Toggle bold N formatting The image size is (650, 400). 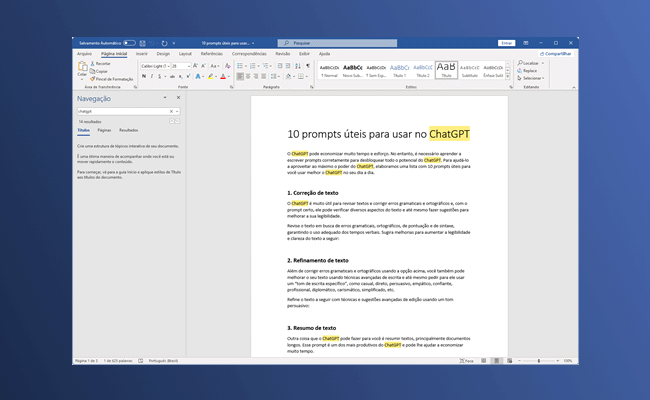(144, 76)
